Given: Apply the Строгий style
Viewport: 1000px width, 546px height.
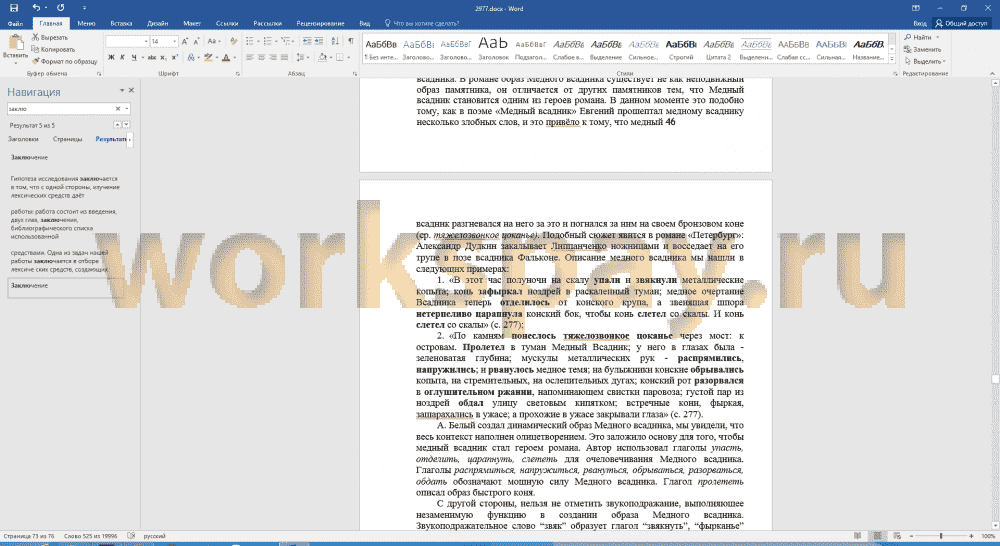Looking at the screenshot, I should click(x=681, y=49).
